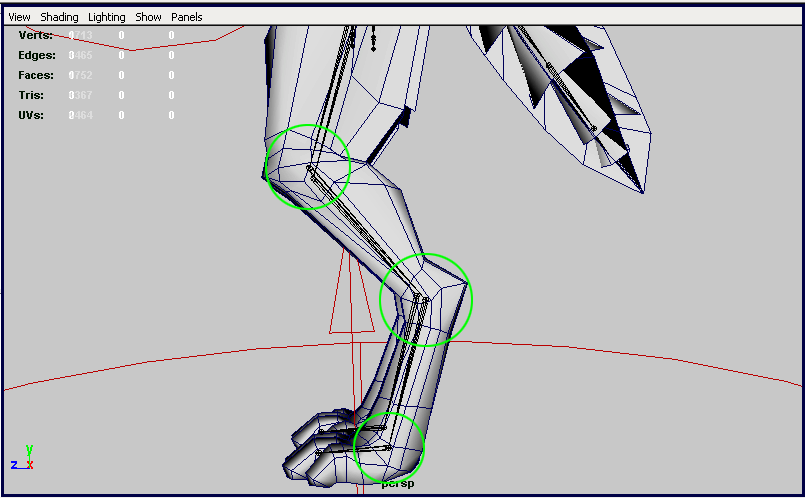Click the XYZ axis orientation gizmo
The width and height of the screenshot is (805, 498).
click(x=24, y=458)
